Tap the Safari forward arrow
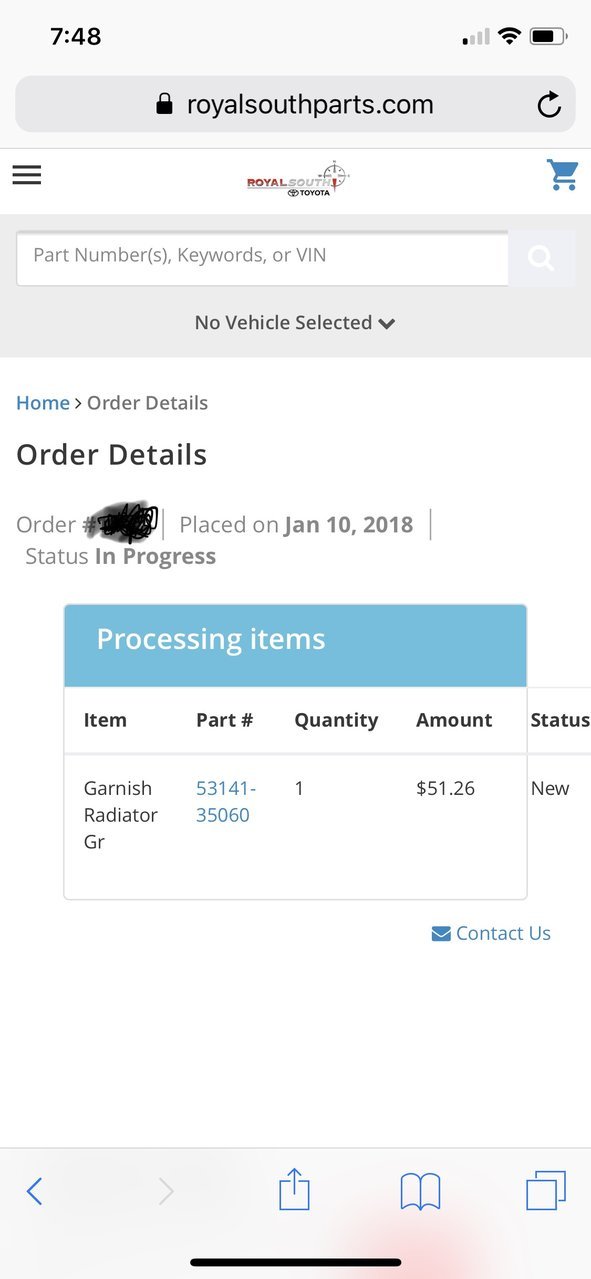 pyautogui.click(x=166, y=1191)
